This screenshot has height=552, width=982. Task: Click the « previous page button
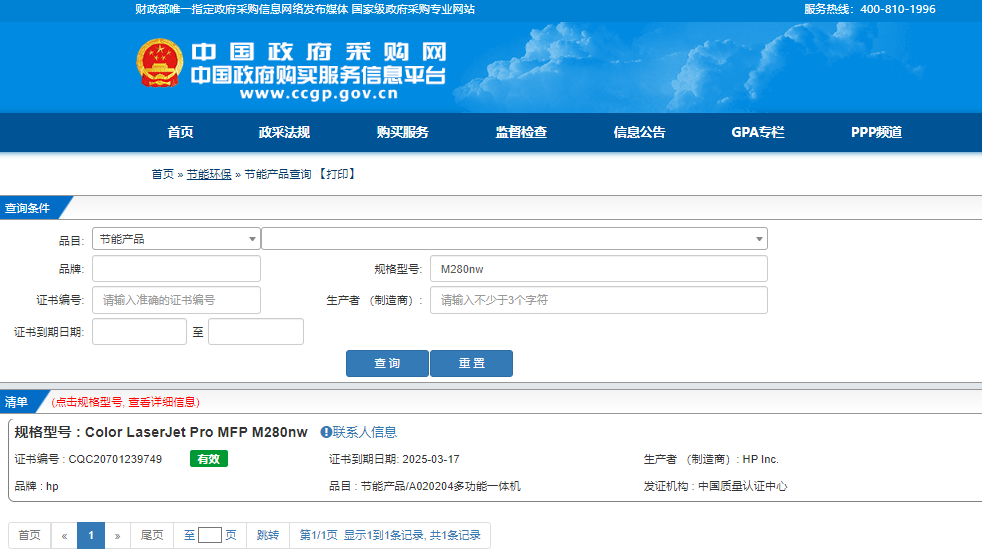[64, 535]
